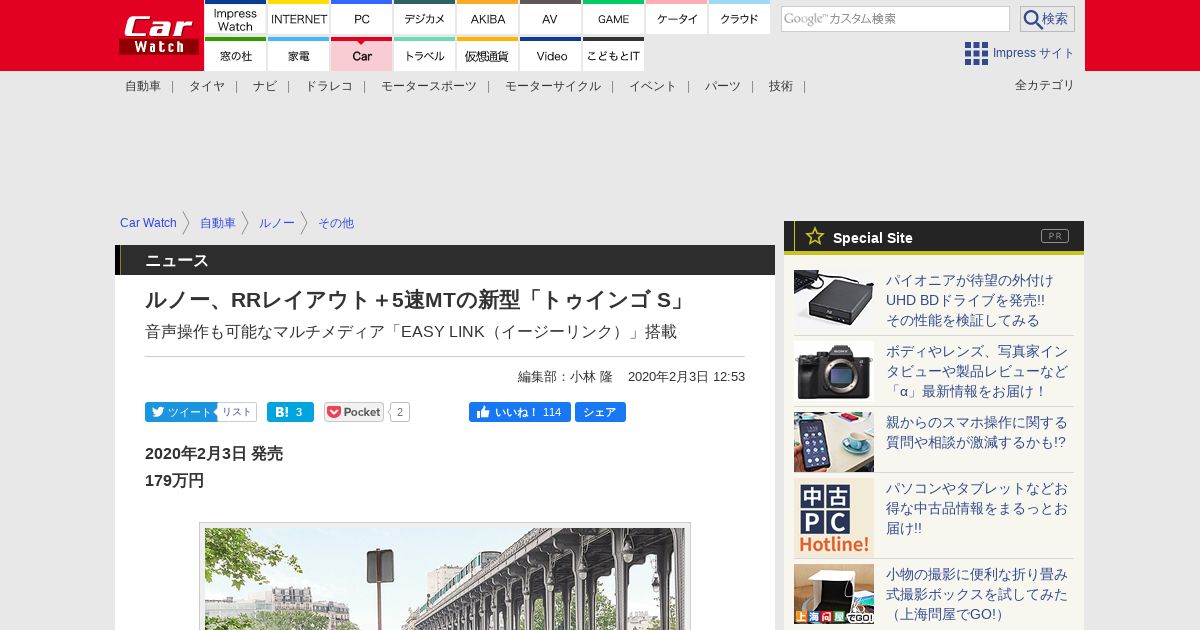
Task: Open the Video site tab
Action: [x=550, y=55]
